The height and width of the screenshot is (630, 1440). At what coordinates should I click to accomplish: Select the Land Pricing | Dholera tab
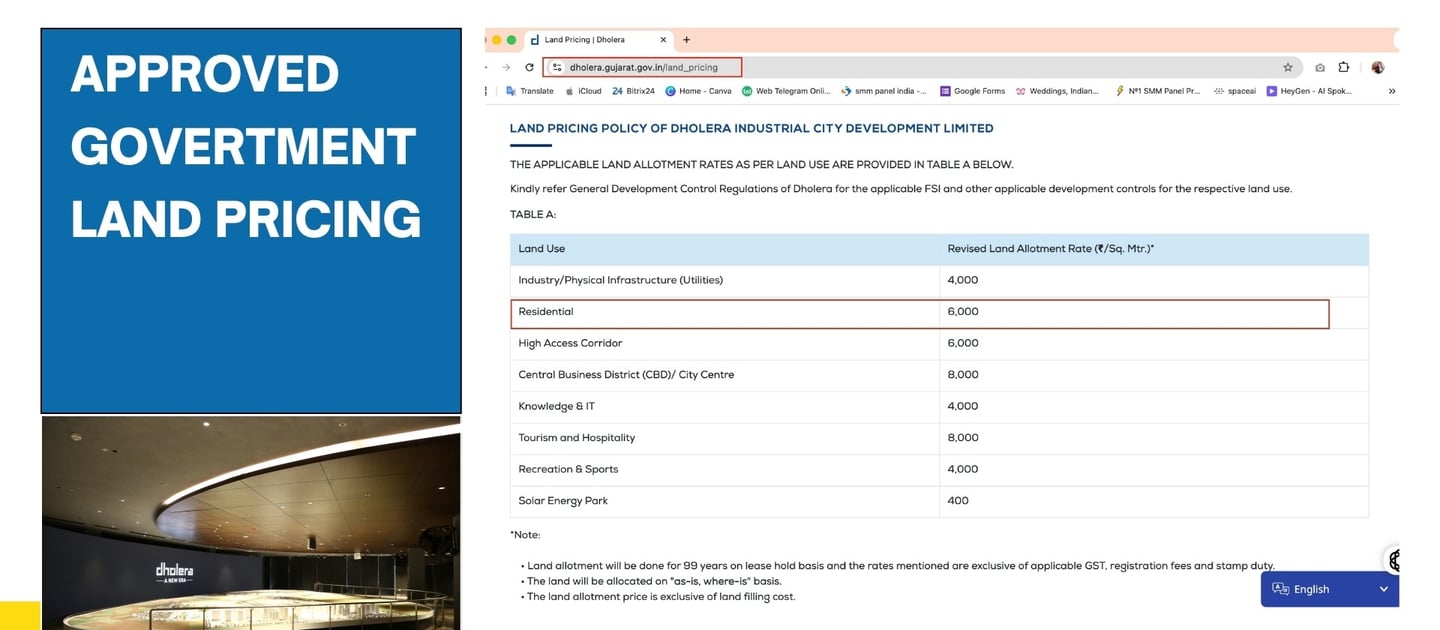(598, 40)
